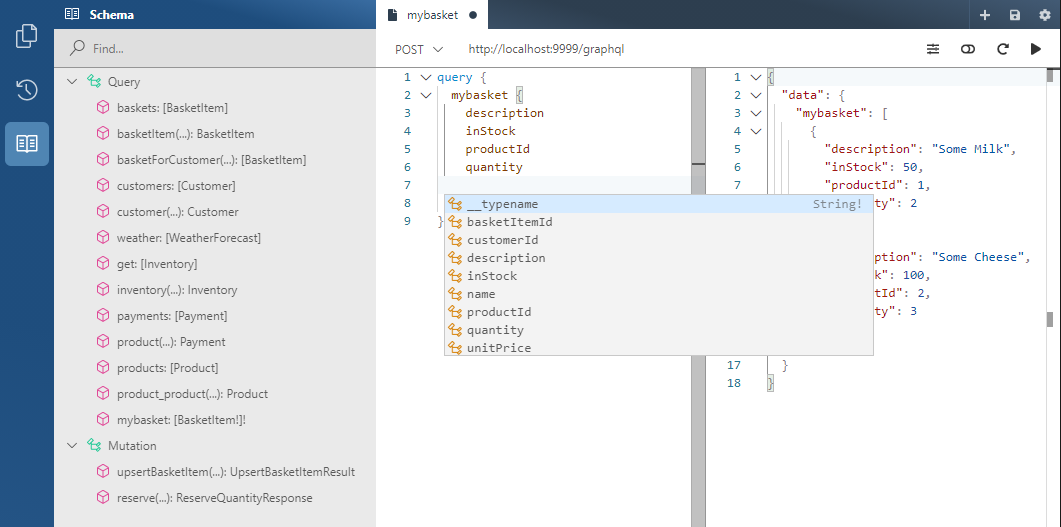
Task: Click cube icon next to baskets field
Action: click(x=103, y=108)
